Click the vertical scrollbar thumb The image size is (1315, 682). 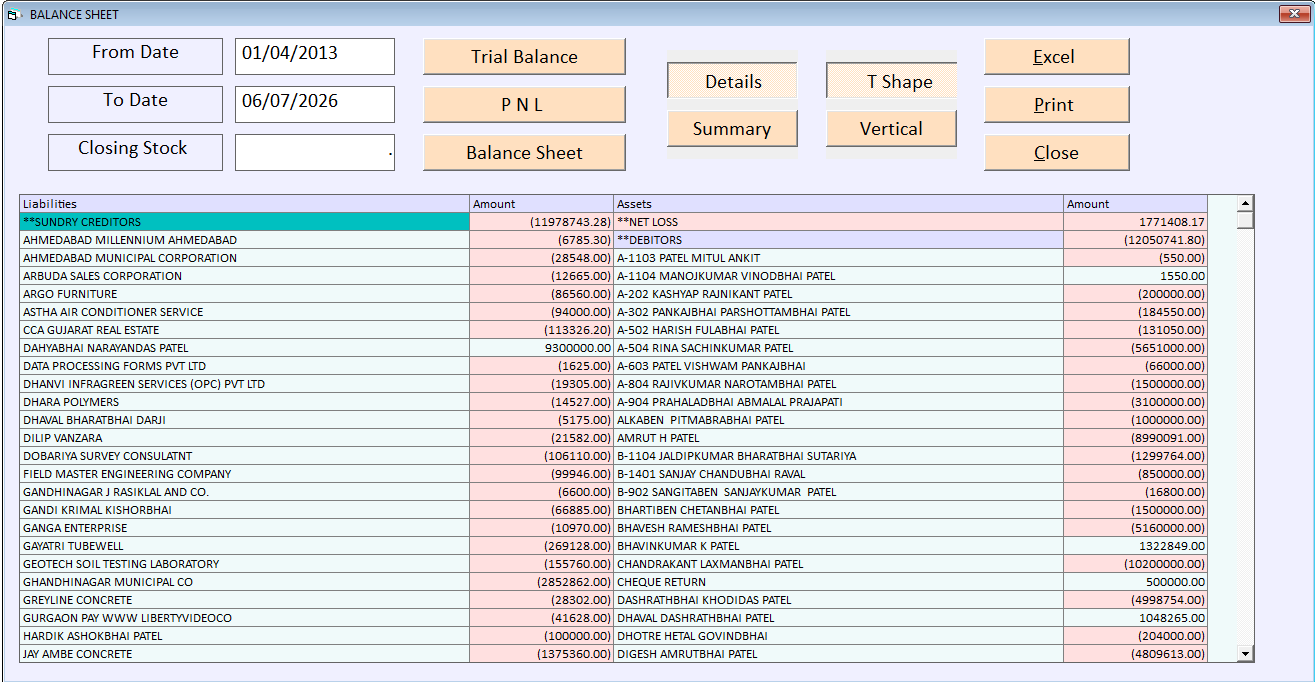(x=1245, y=220)
